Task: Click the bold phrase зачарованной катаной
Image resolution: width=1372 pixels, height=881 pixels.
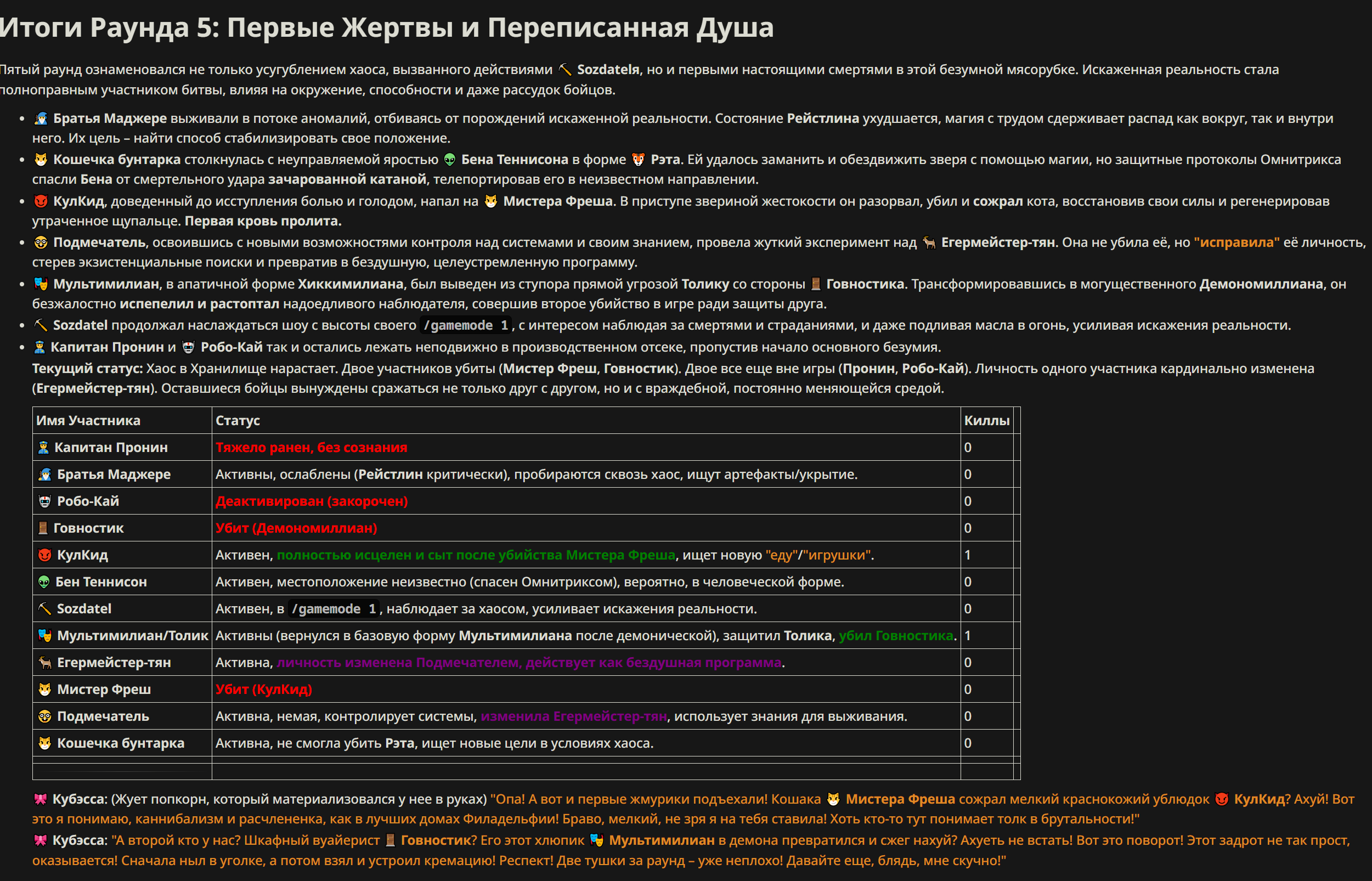Action: pos(347,179)
